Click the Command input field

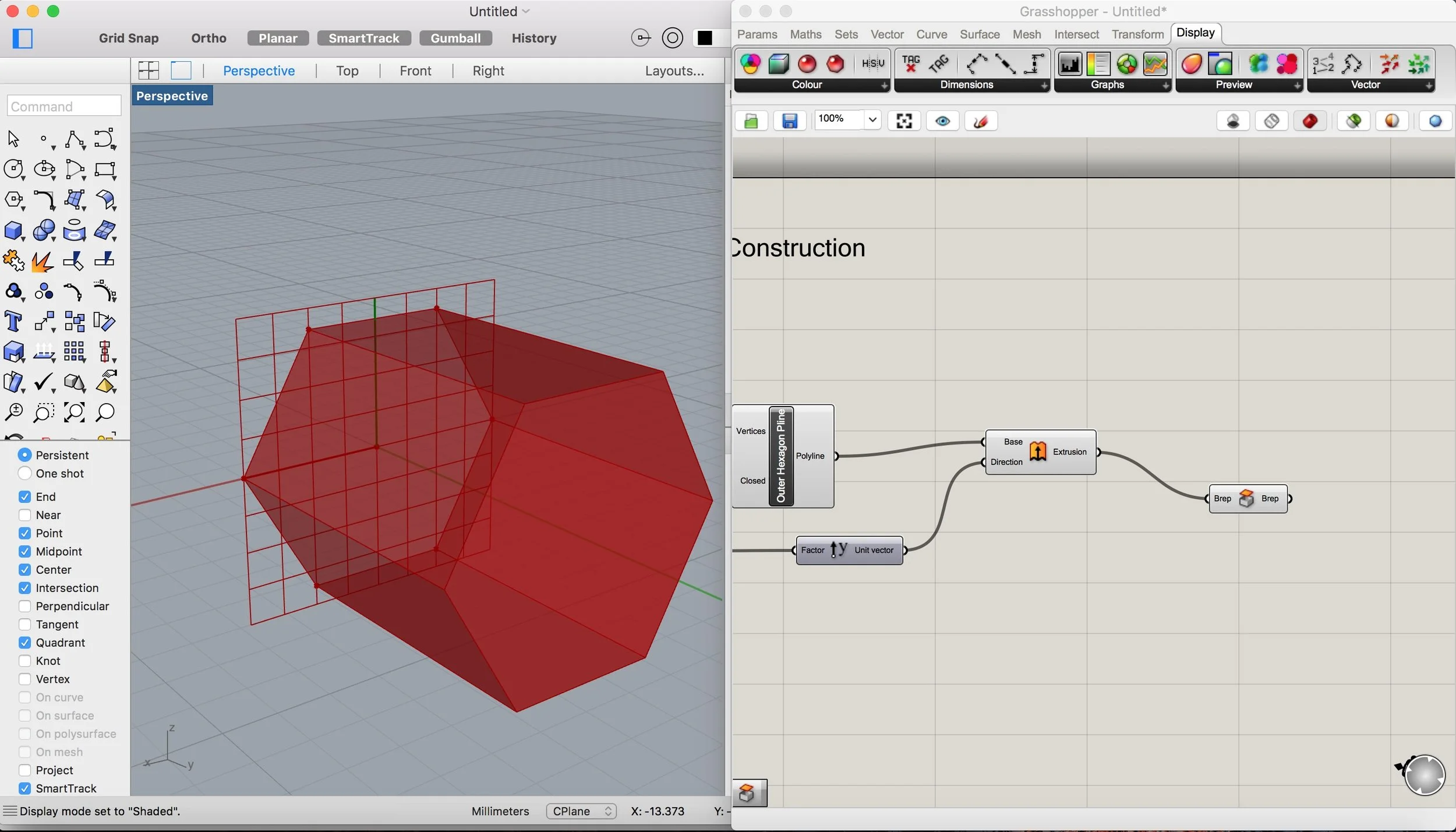(64, 107)
